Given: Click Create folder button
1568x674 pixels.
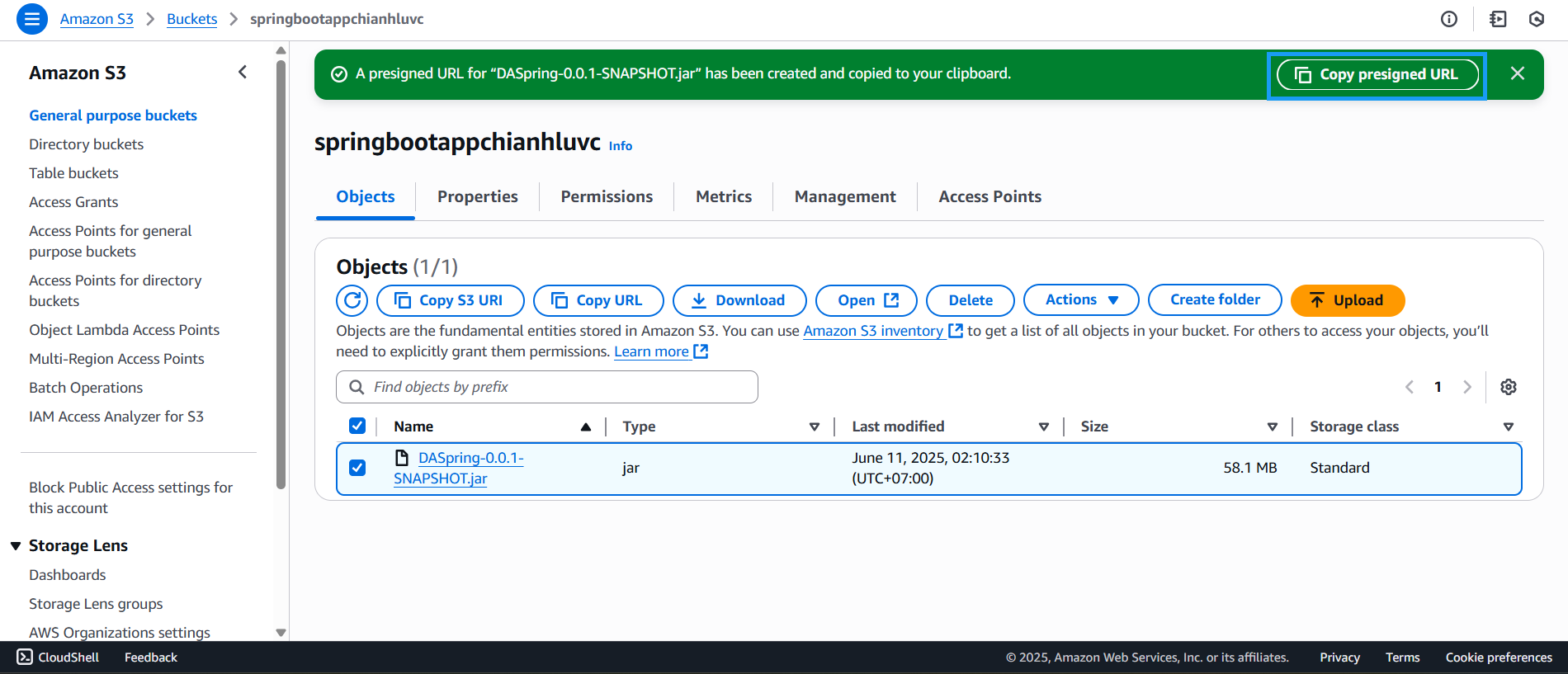Looking at the screenshot, I should coord(1215,300).
